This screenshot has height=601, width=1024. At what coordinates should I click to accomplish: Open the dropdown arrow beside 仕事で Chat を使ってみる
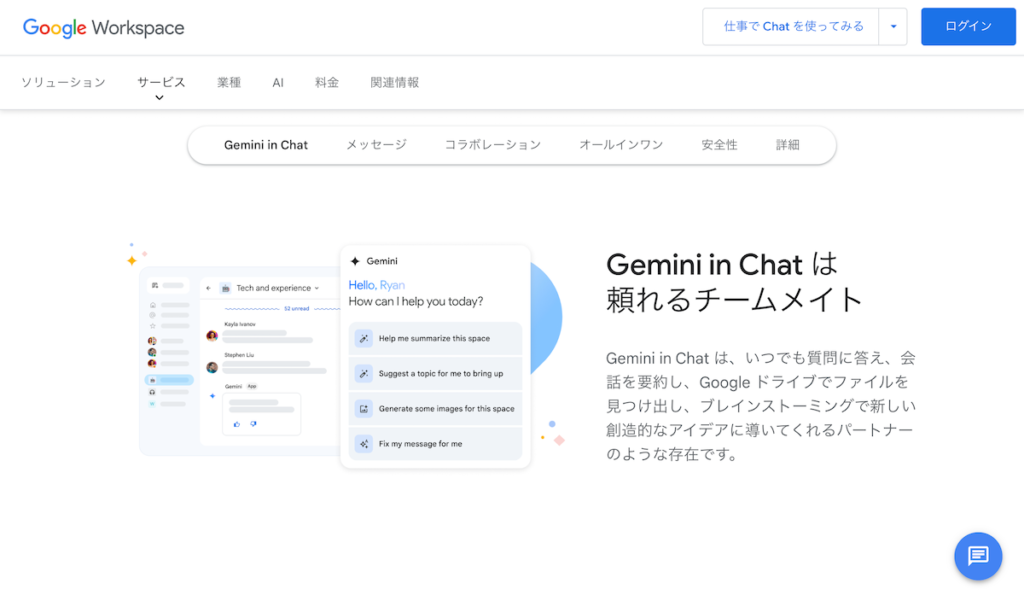point(893,27)
